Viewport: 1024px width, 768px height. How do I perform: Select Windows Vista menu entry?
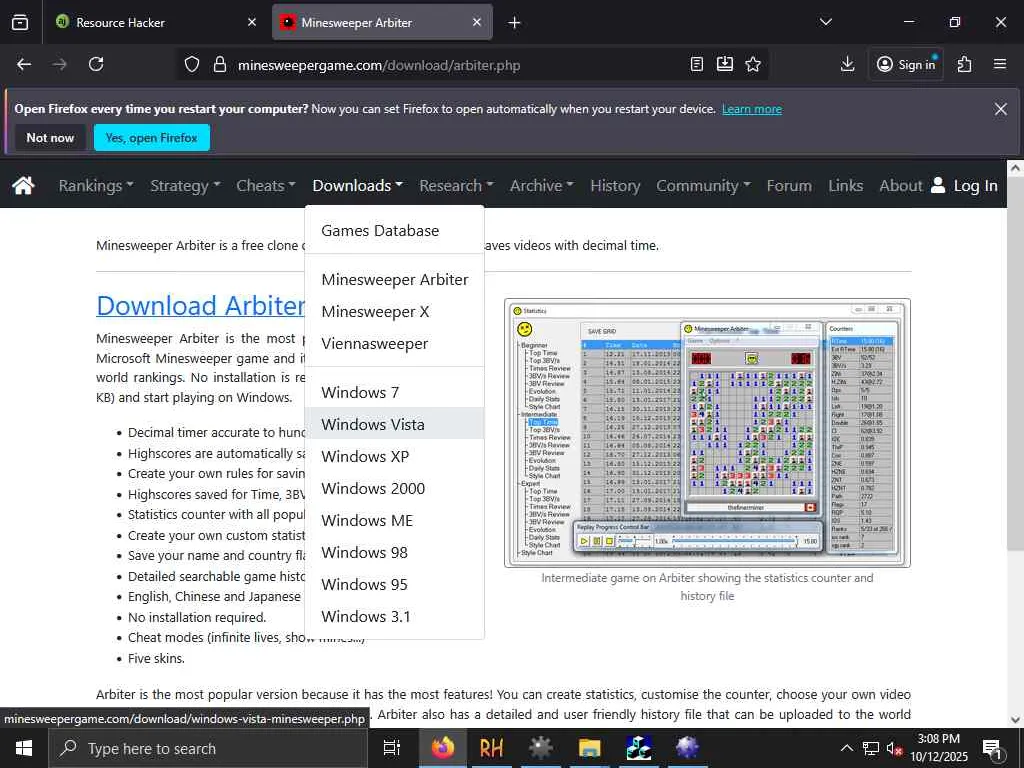pos(394,424)
